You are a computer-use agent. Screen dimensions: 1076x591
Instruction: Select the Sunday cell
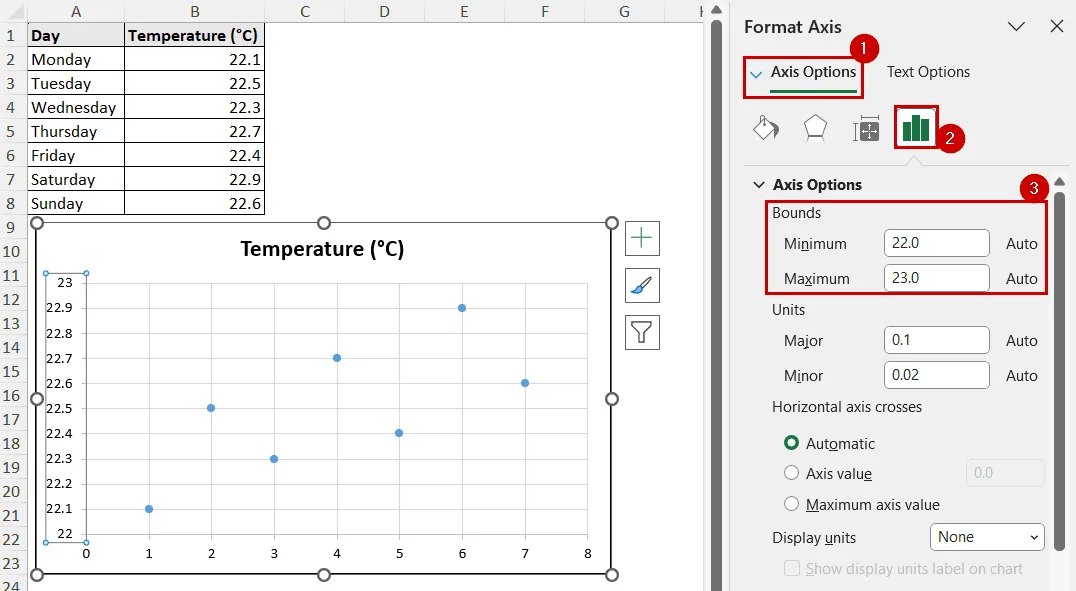(x=76, y=204)
